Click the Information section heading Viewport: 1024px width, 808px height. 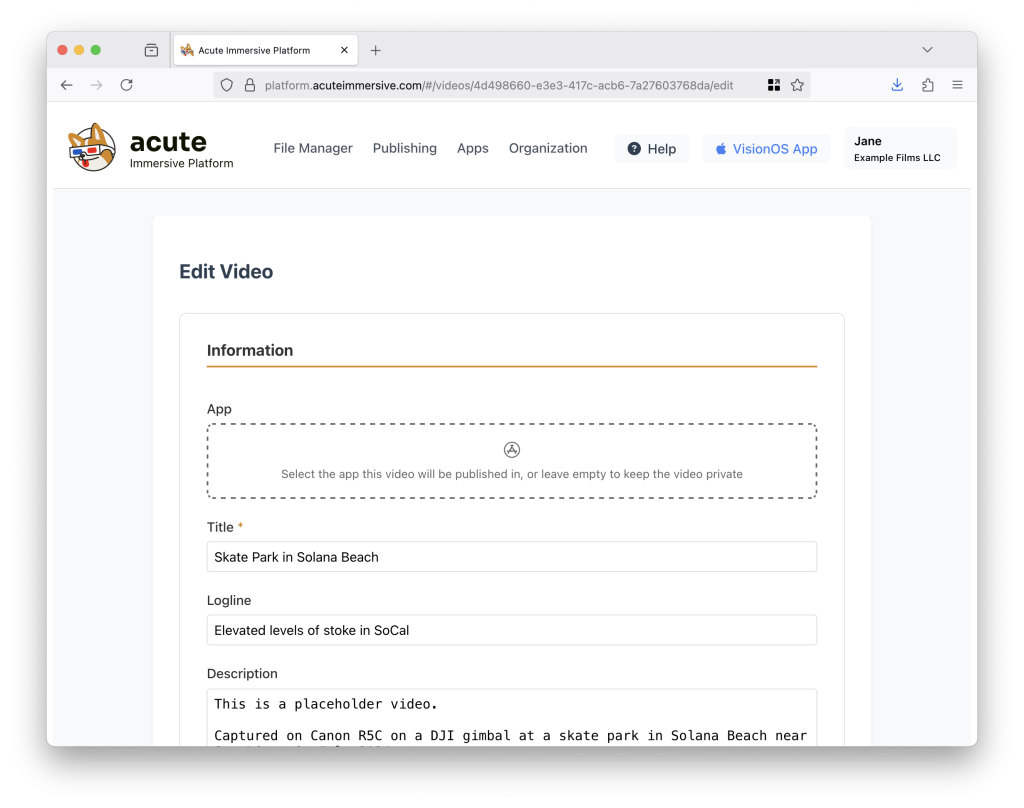[x=249, y=350]
